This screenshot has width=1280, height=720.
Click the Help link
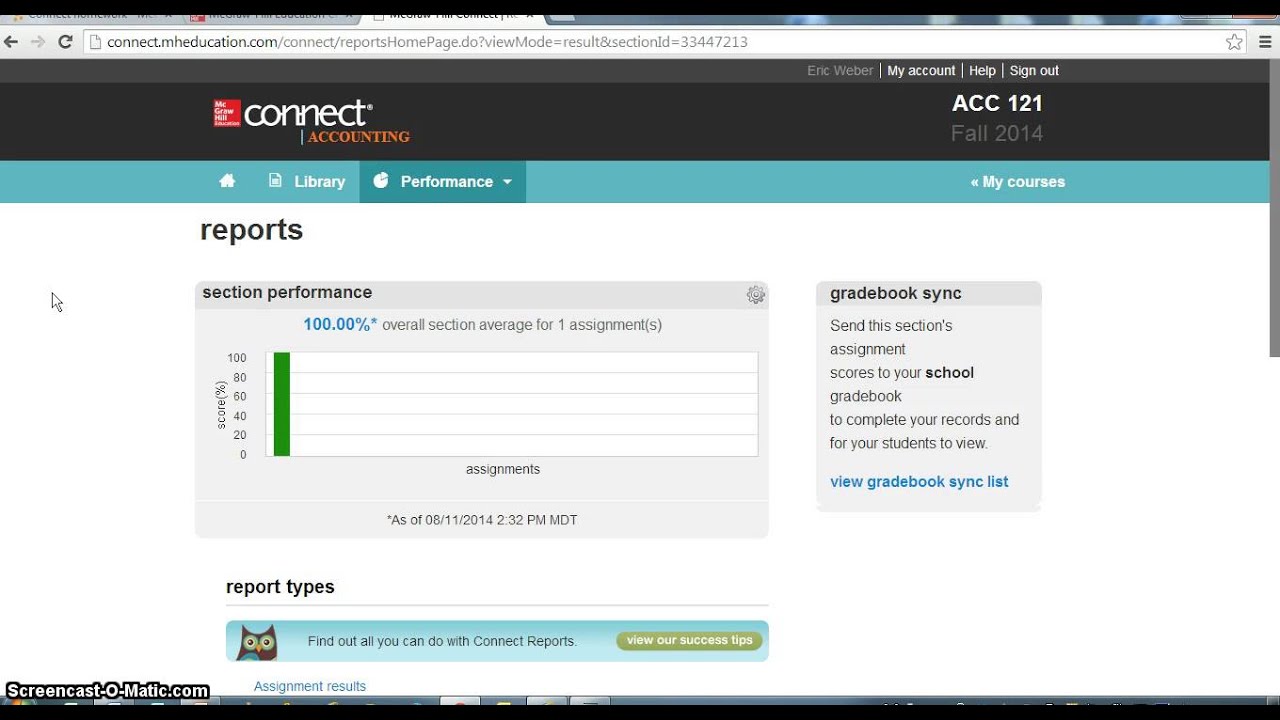pyautogui.click(x=982, y=70)
